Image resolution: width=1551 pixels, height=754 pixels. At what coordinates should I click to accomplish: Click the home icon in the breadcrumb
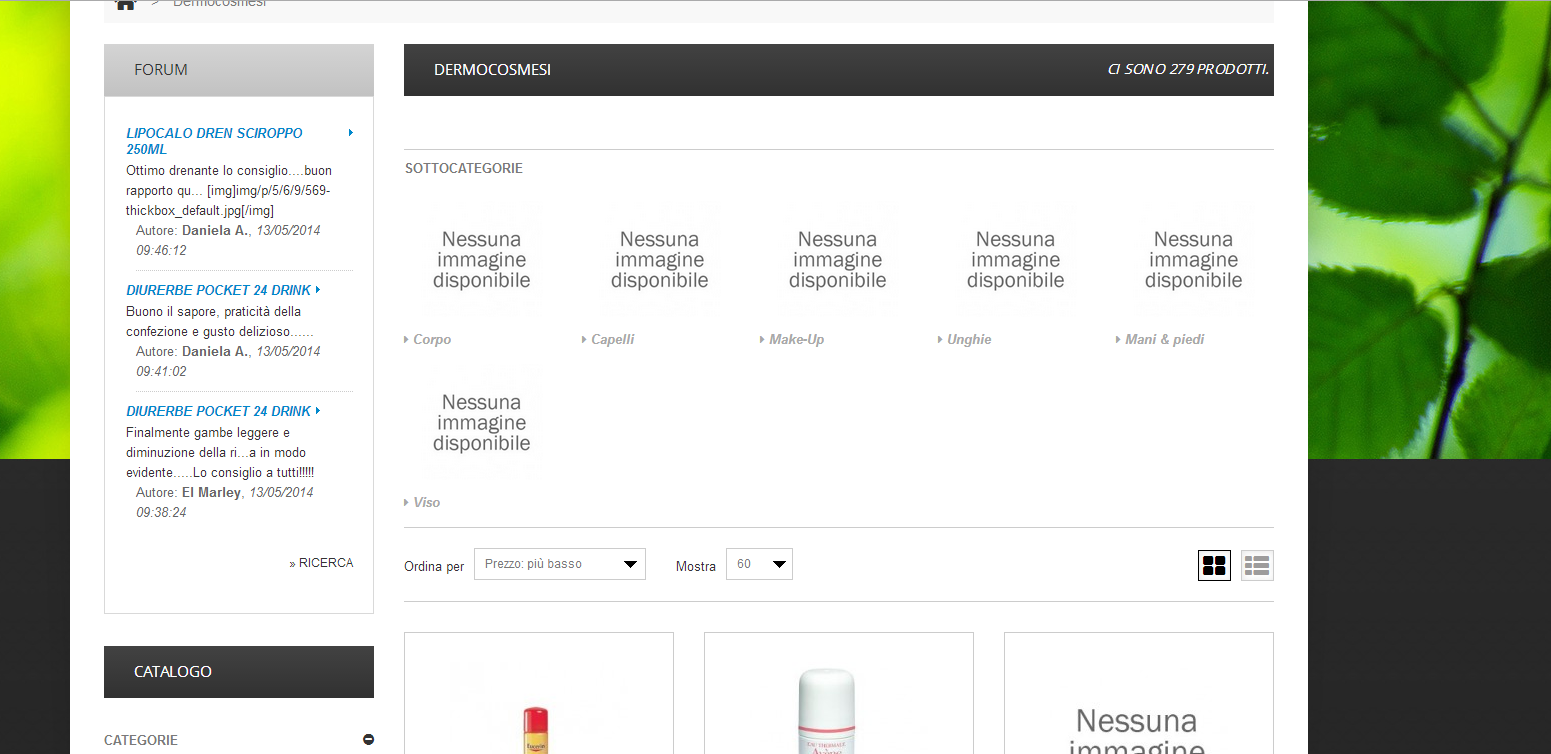125,5
